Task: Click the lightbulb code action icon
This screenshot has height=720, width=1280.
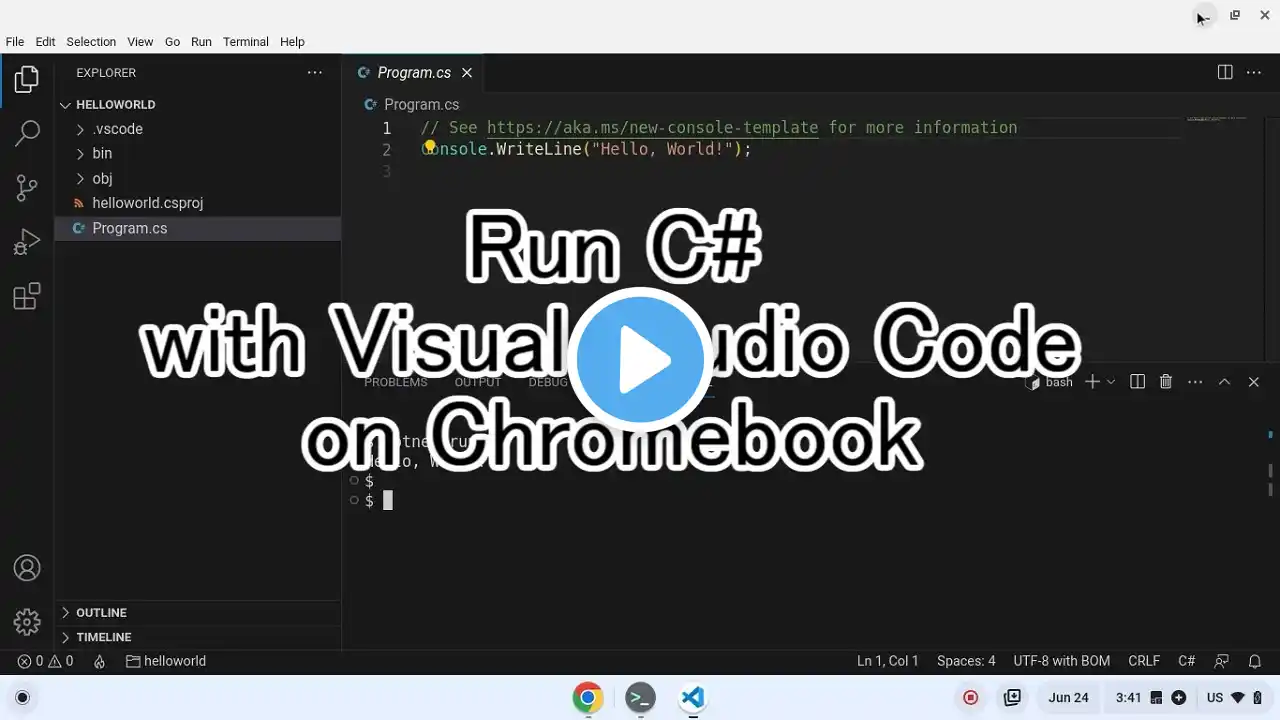Action: [x=430, y=147]
